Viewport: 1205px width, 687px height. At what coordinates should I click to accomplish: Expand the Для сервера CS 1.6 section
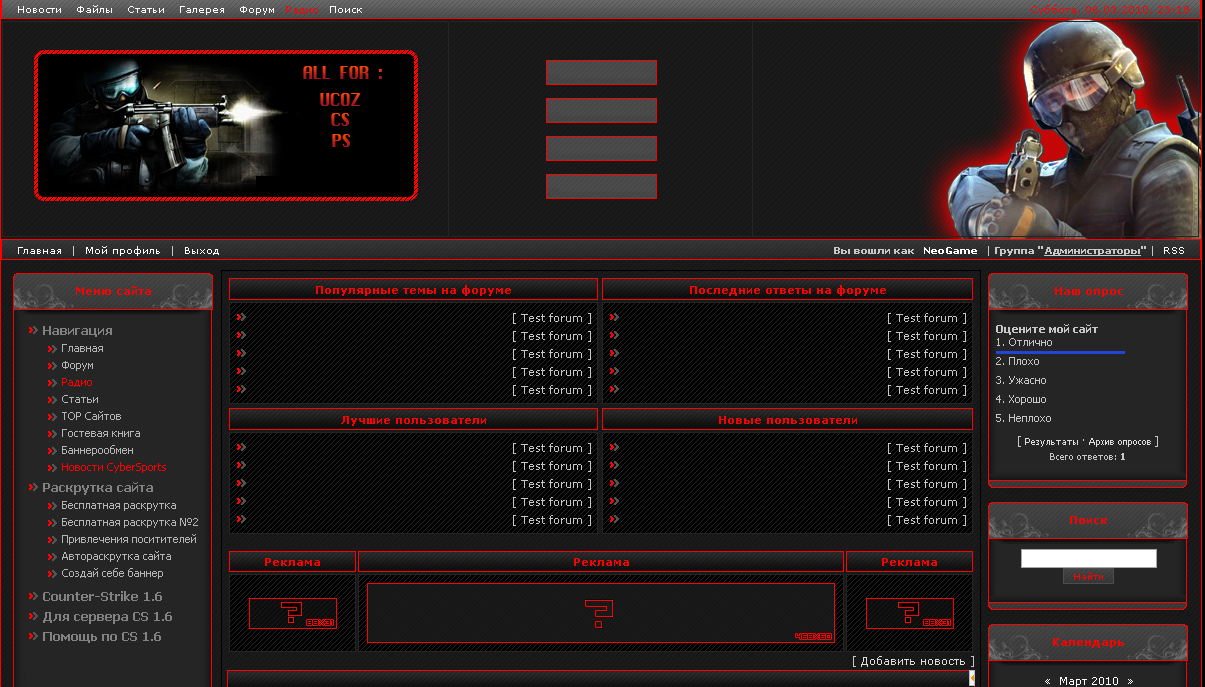(106, 616)
